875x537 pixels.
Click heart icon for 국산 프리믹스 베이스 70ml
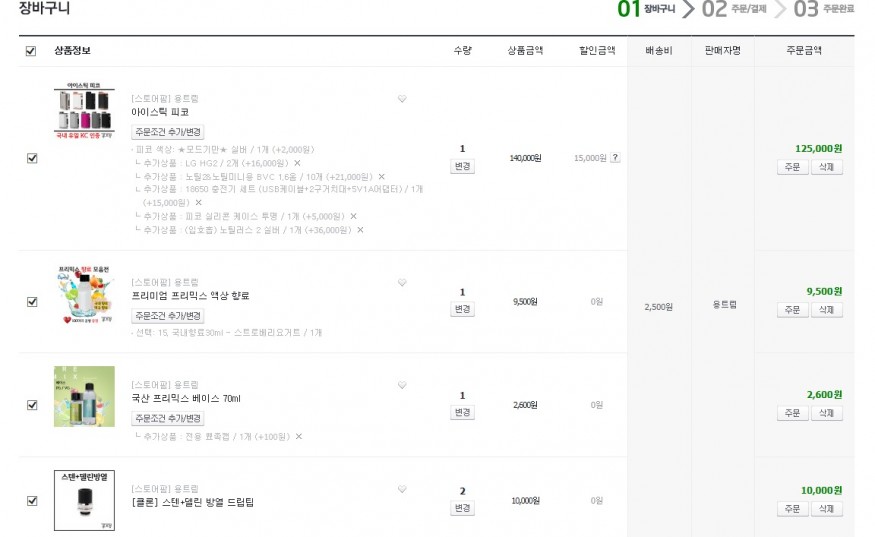pyautogui.click(x=402, y=385)
